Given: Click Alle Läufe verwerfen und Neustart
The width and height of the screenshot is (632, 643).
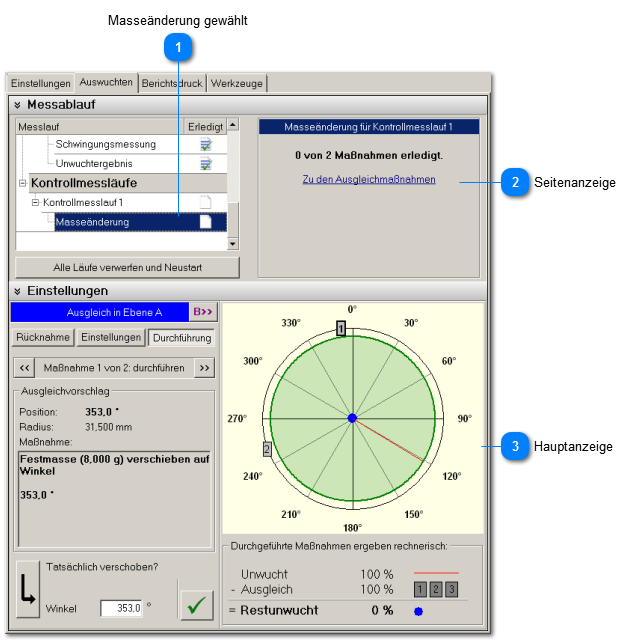Looking at the screenshot, I should [127, 267].
